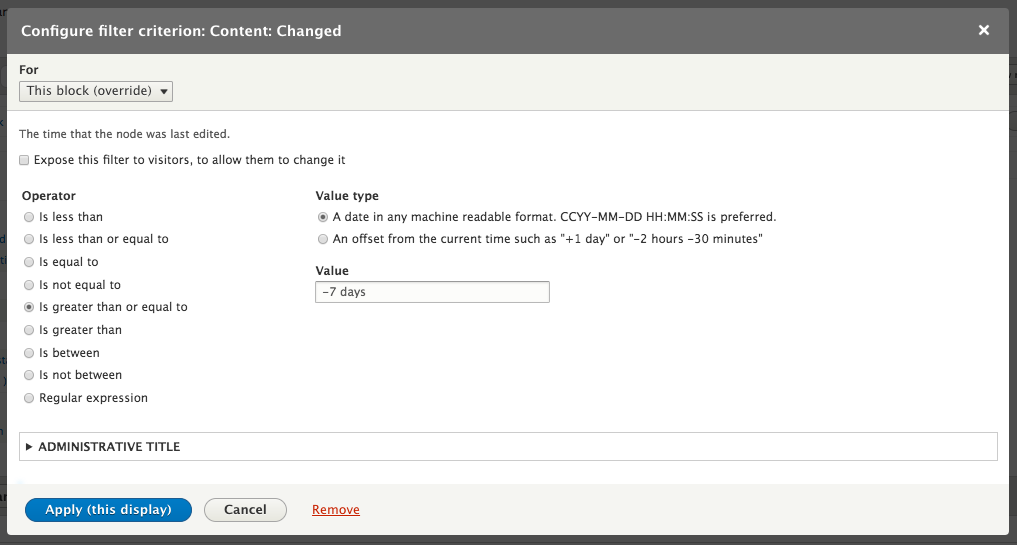The image size is (1017, 545).
Task: Select 'Is less than' operator
Action: [x=29, y=217]
